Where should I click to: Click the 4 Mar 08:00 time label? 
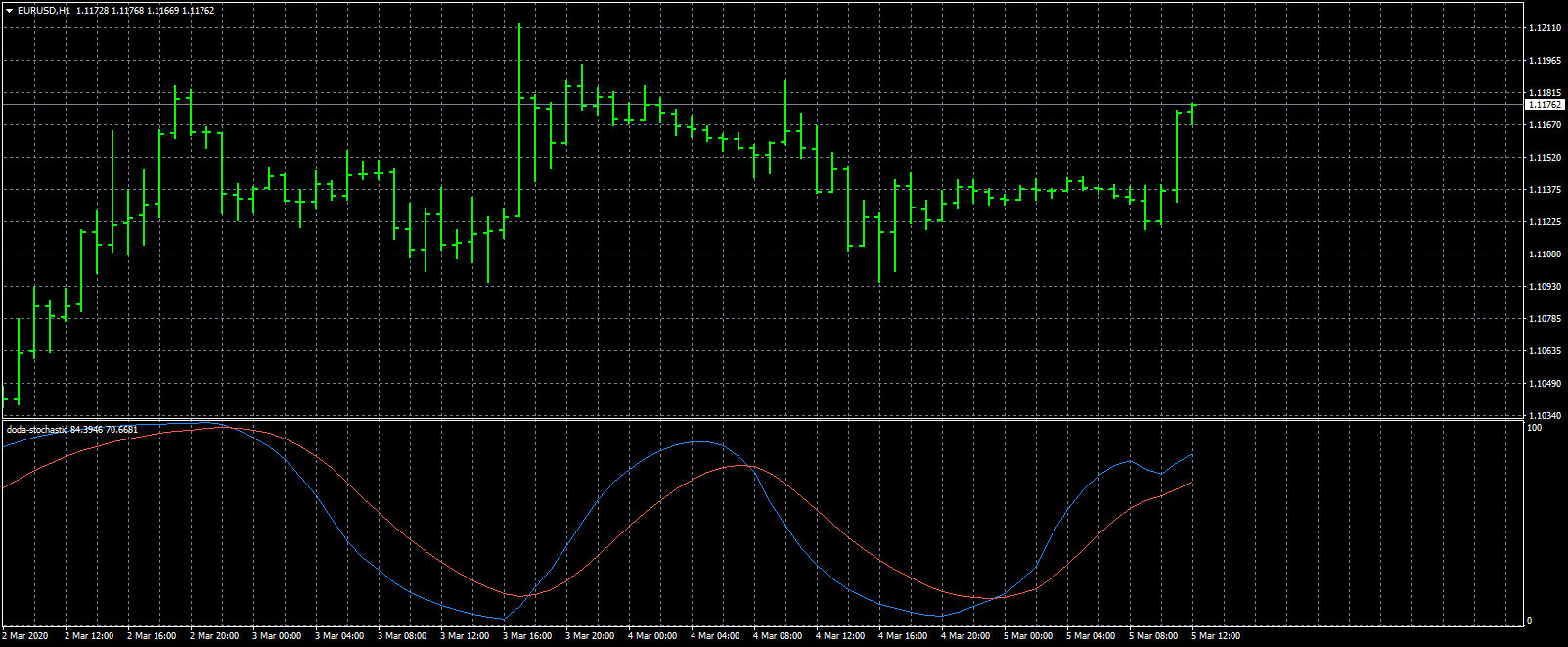click(778, 636)
